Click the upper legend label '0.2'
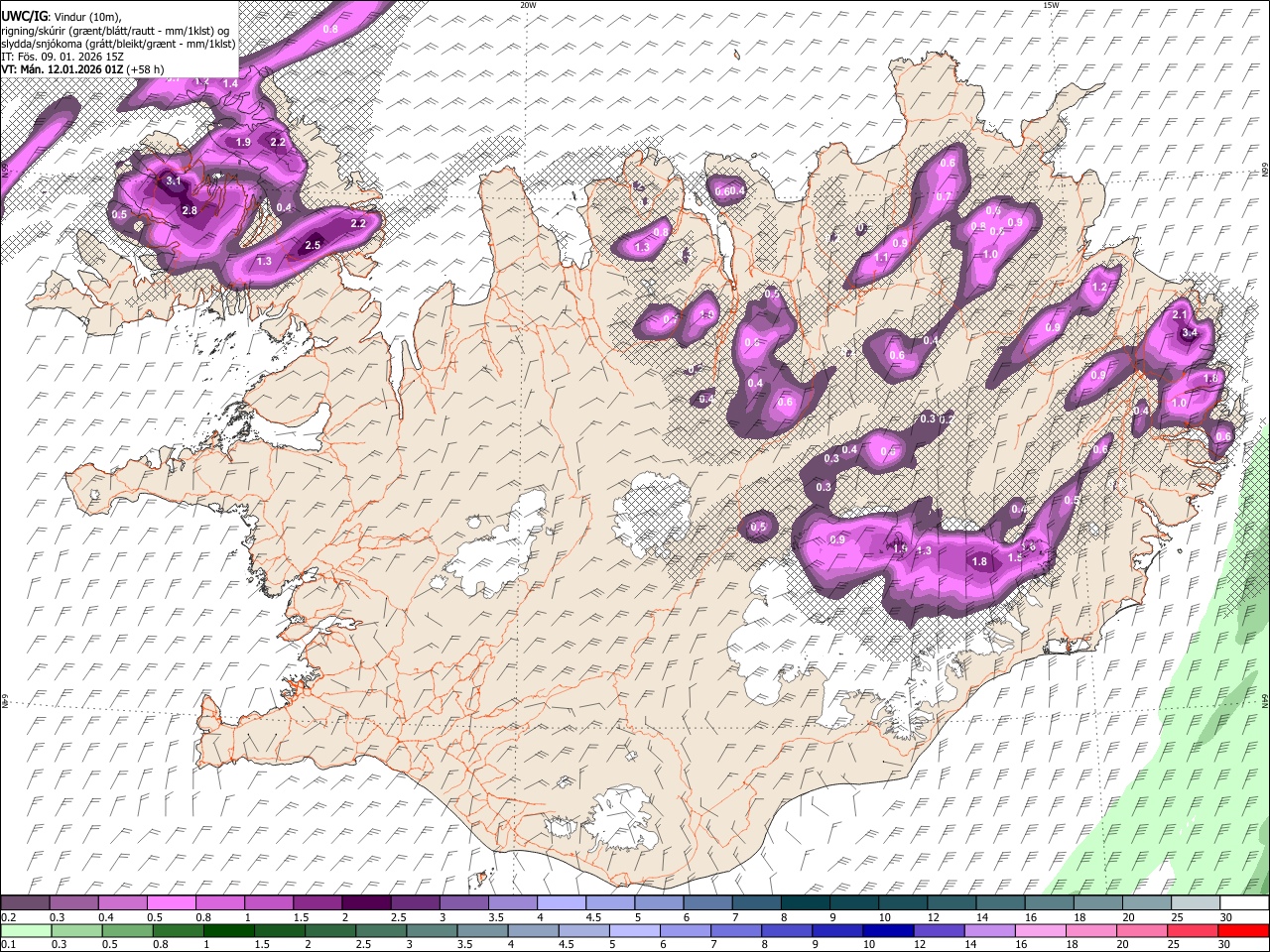This screenshot has height=952, width=1270. 8,917
